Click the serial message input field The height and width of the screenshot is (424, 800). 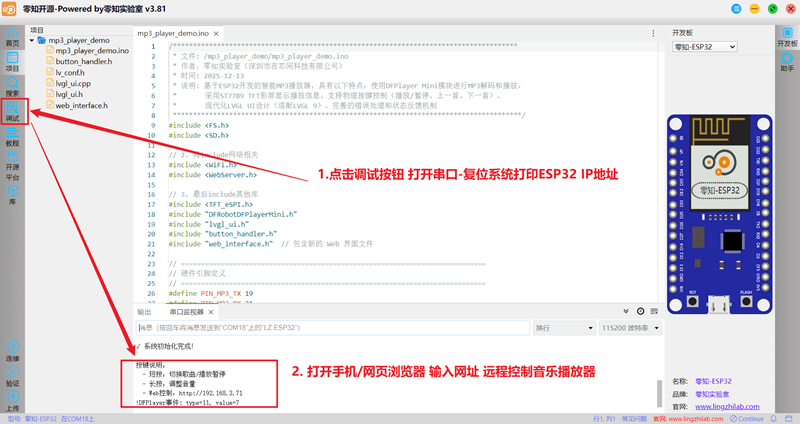[x=333, y=328]
